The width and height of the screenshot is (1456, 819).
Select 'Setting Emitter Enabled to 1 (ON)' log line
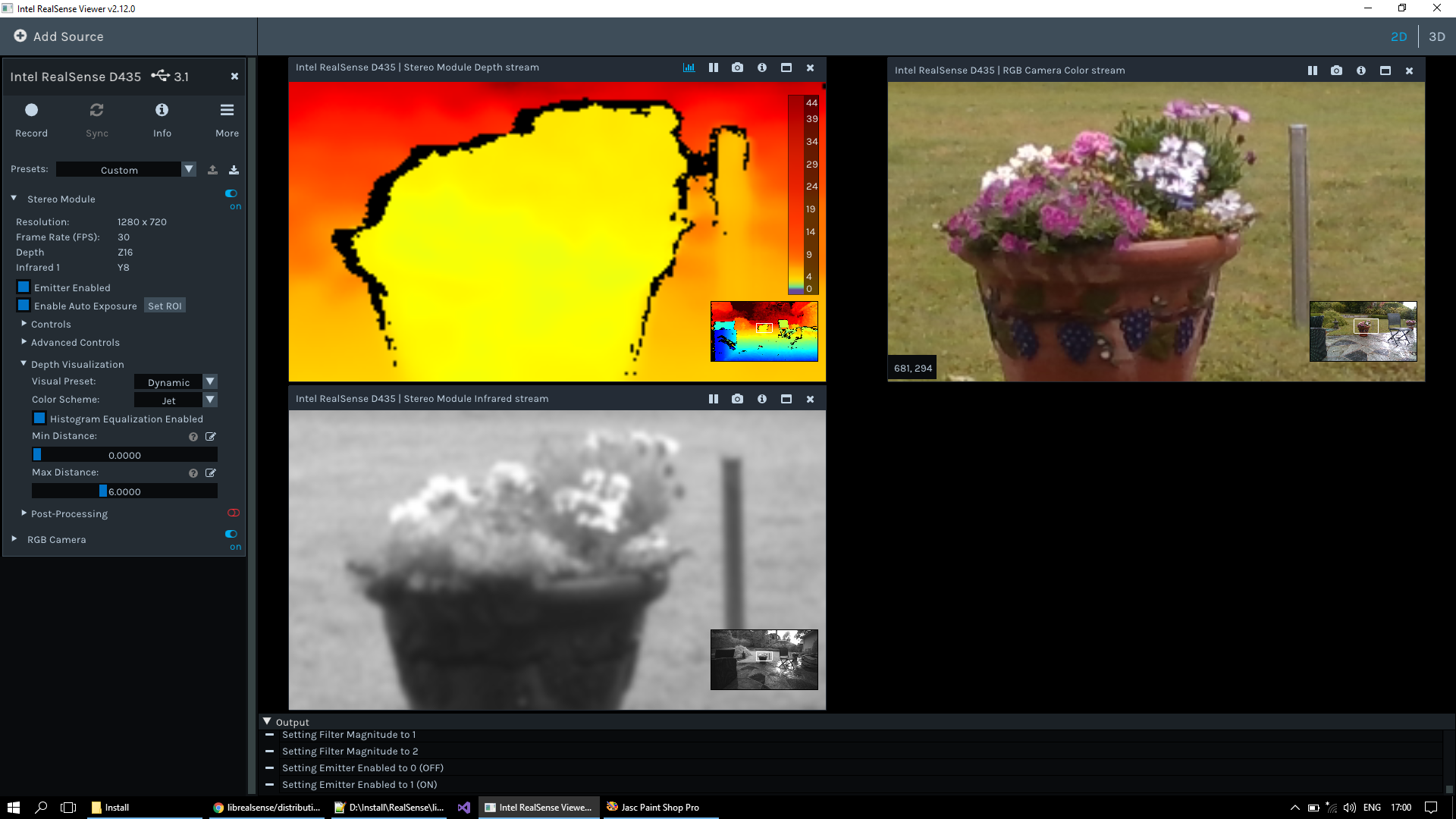pos(359,785)
